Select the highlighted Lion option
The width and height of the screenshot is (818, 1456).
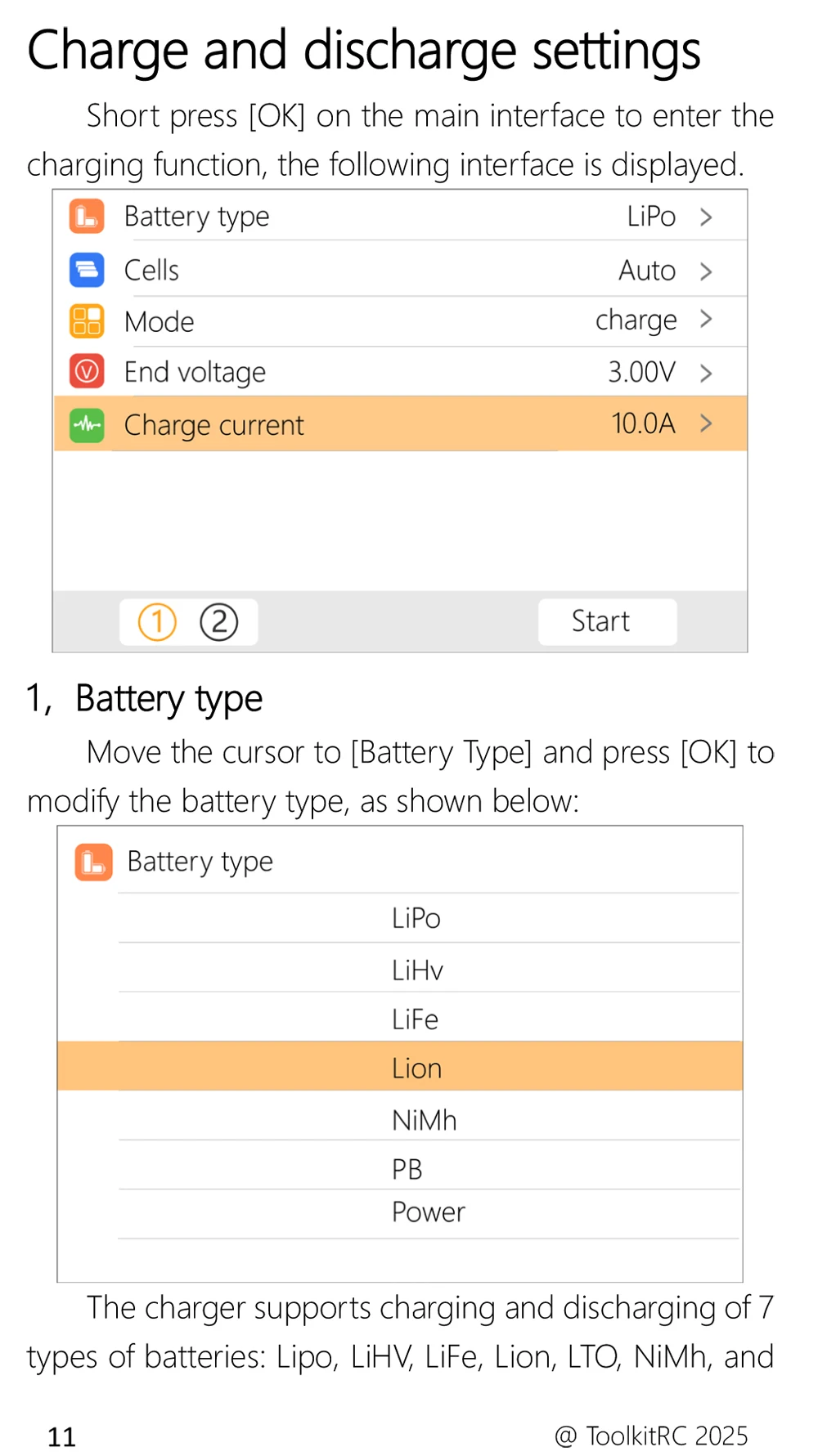416,1068
